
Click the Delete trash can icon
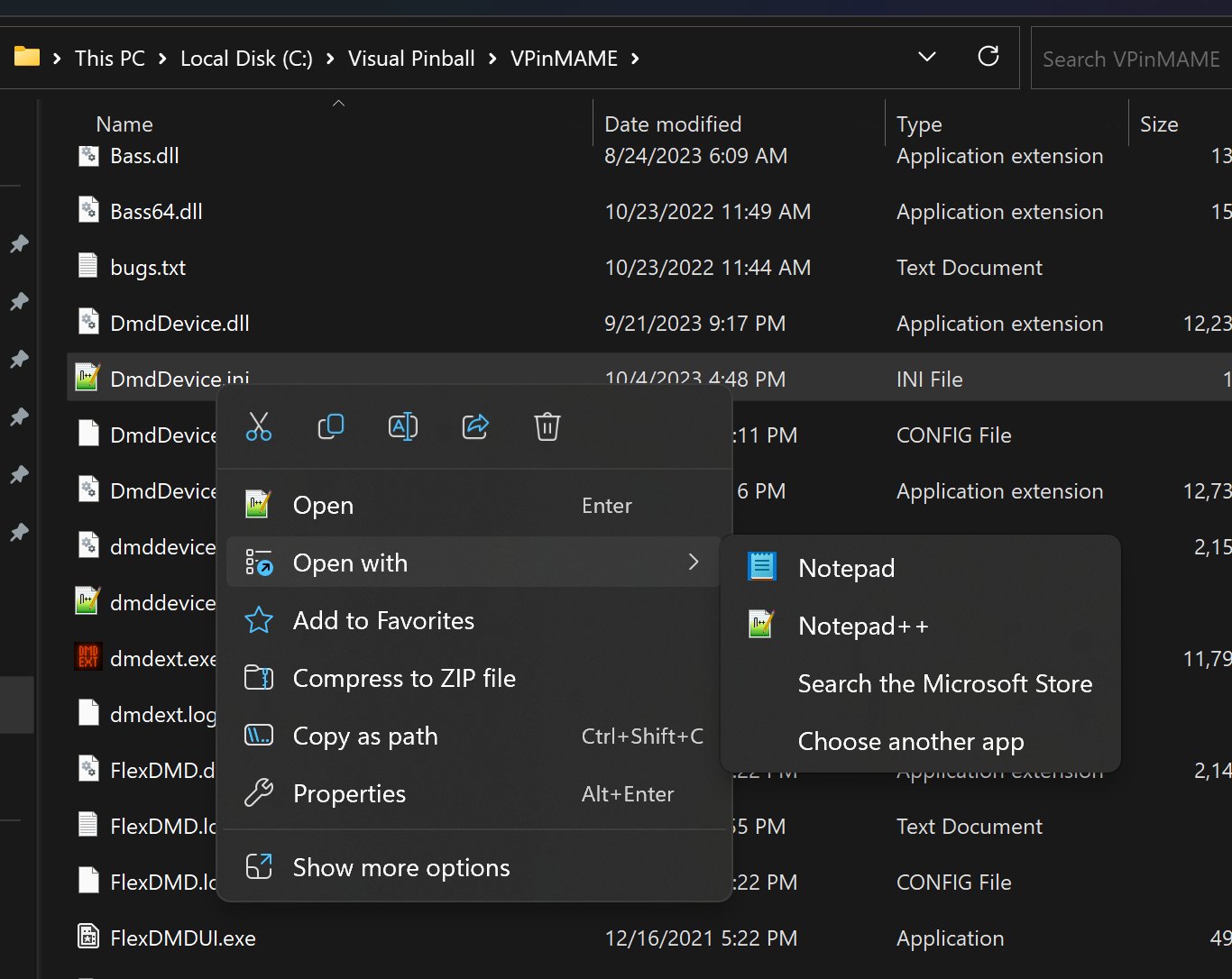[547, 426]
